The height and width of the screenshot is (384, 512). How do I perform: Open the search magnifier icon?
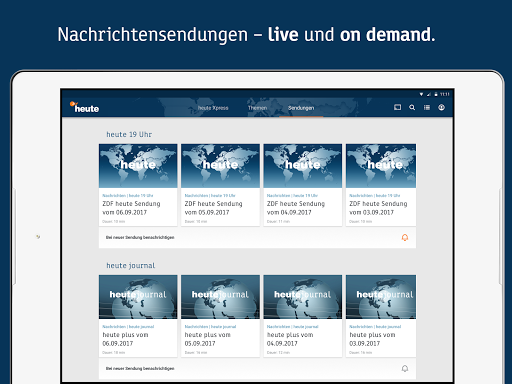[412, 107]
